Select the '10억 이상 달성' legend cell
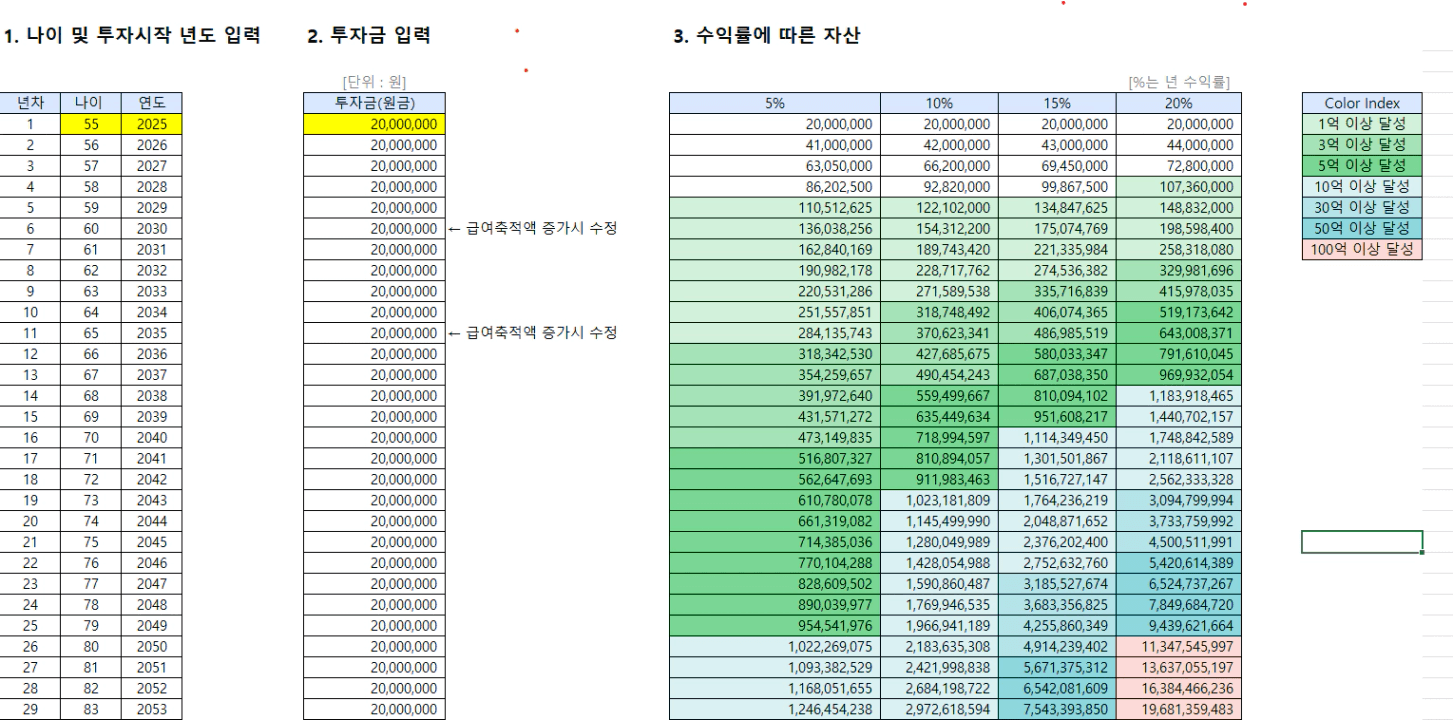 point(1361,188)
